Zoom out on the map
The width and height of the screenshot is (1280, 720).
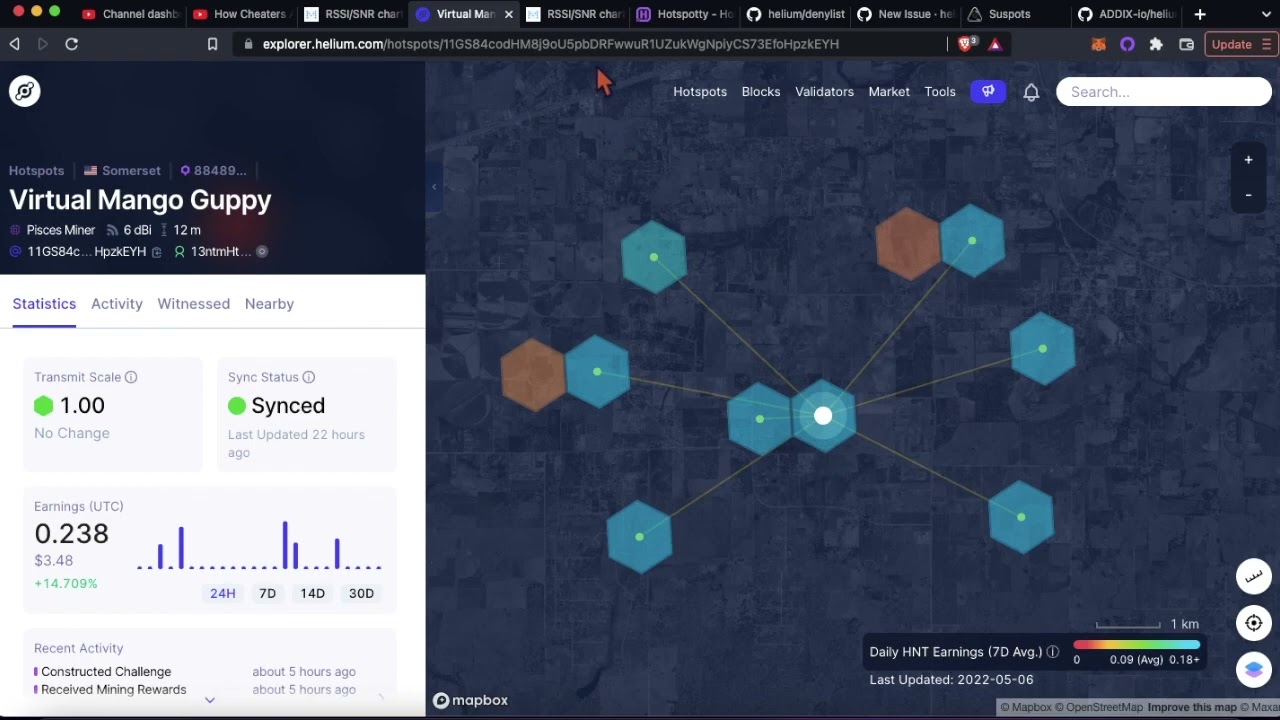coord(1248,195)
